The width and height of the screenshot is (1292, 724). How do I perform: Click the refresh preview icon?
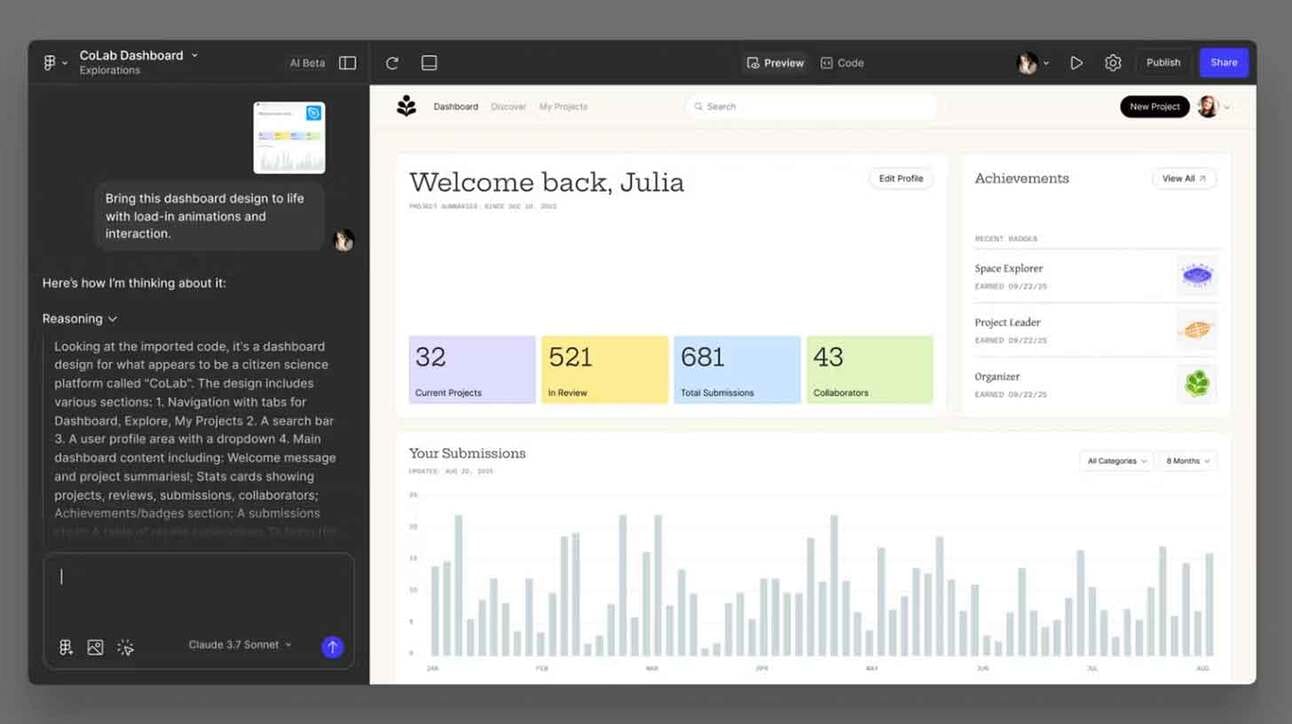point(392,63)
